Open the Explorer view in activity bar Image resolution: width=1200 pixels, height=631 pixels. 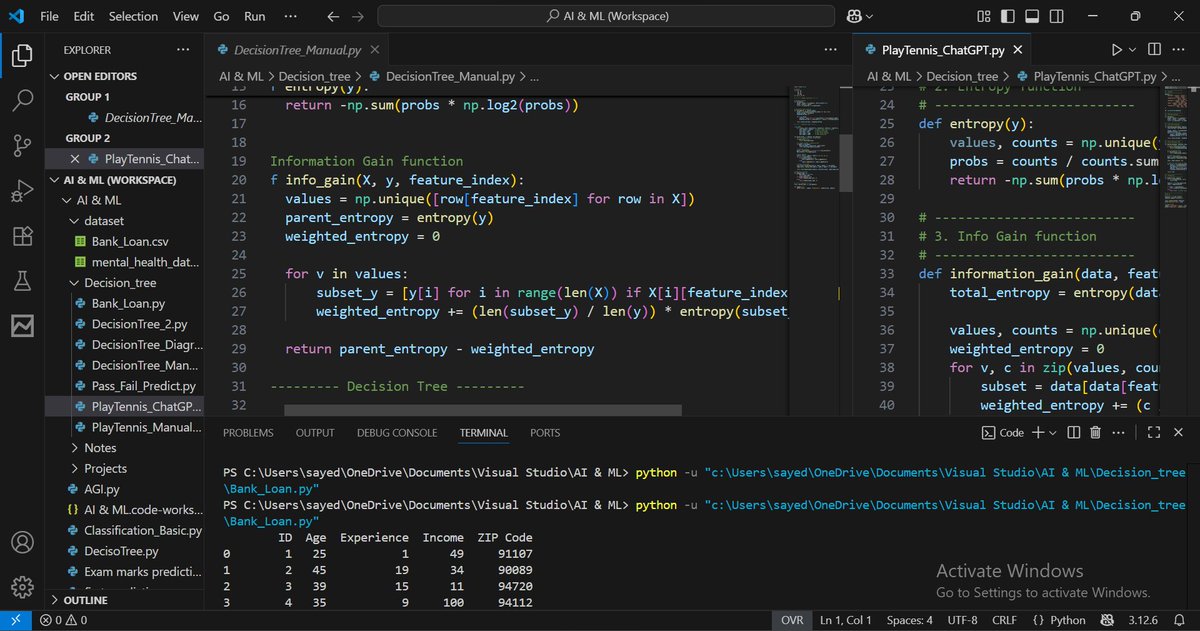click(x=22, y=56)
